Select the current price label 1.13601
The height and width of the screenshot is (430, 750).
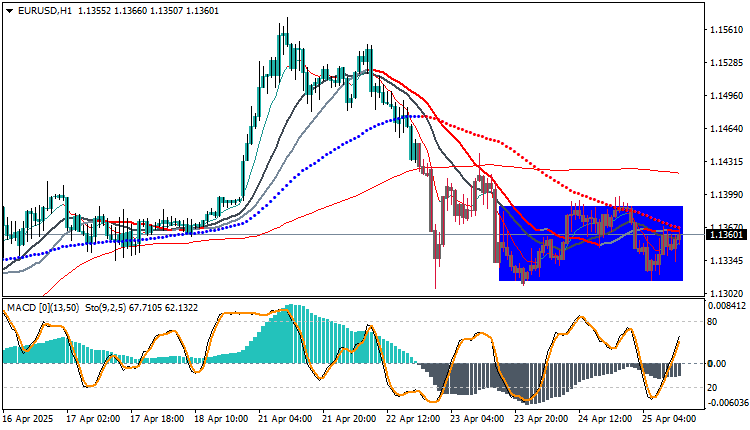pos(726,234)
